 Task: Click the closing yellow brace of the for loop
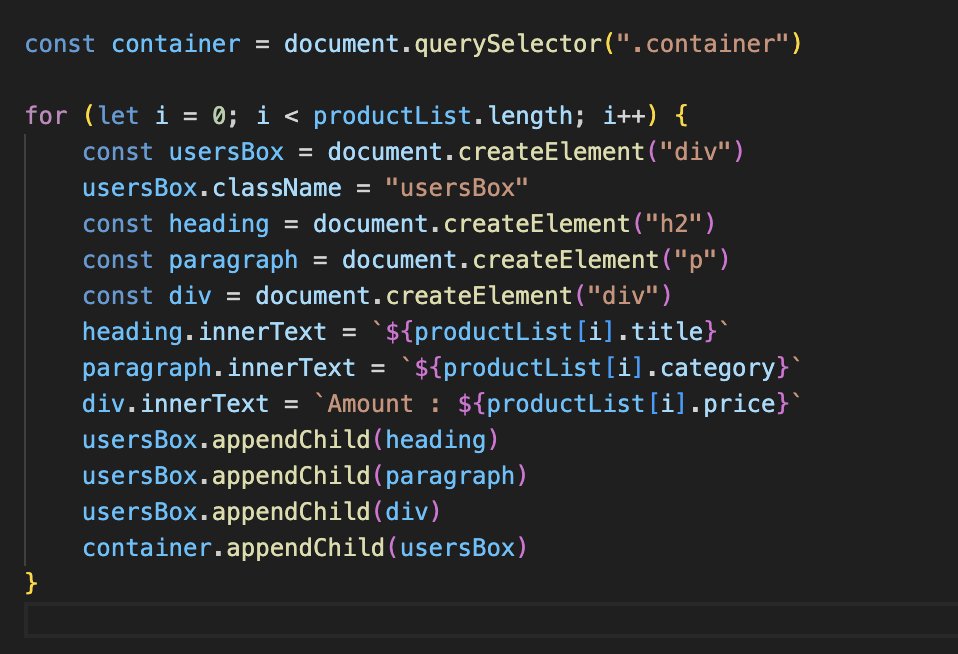(x=31, y=583)
